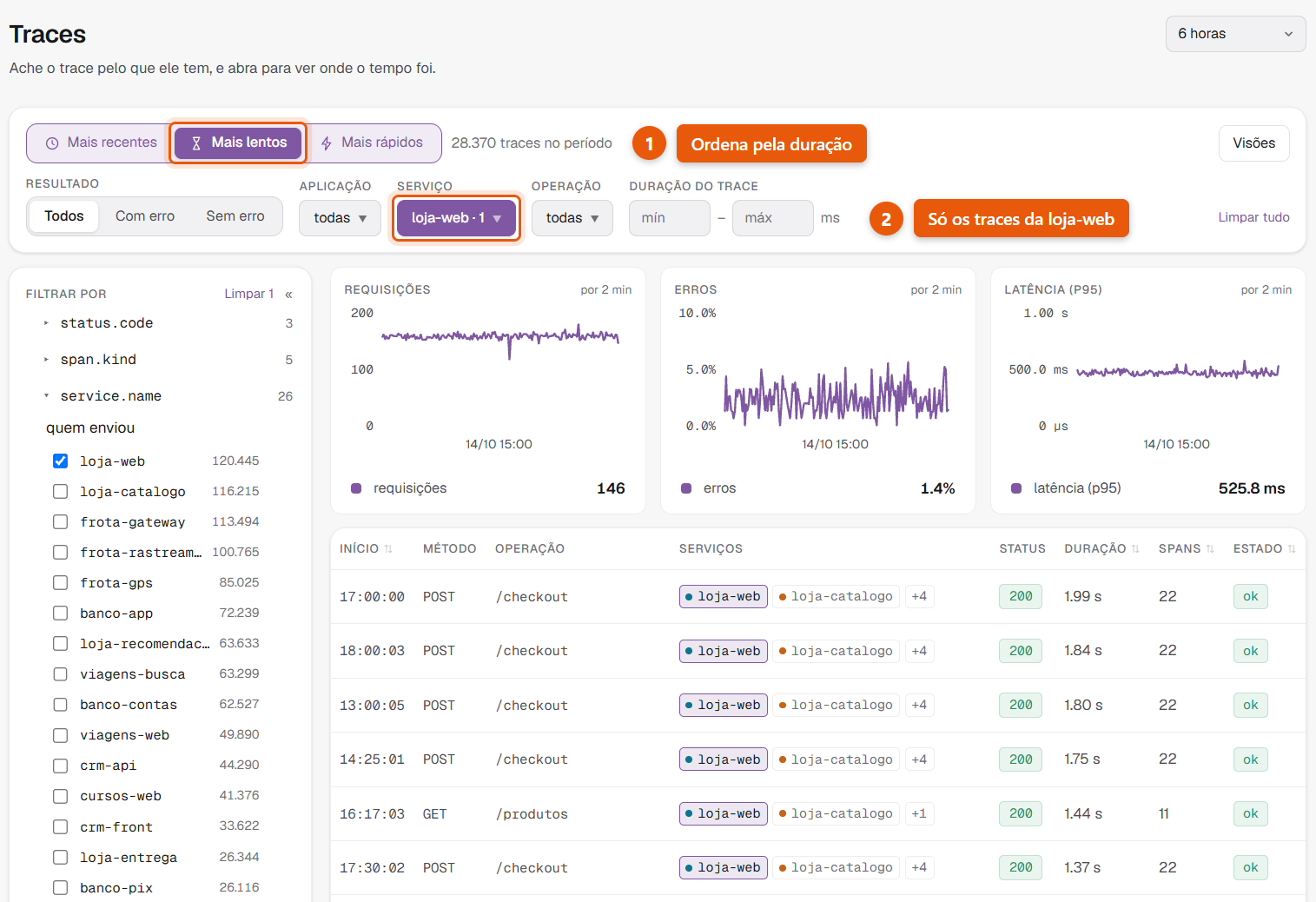
Task: Sort the table by INÍCIO column icon
Action: click(x=388, y=549)
